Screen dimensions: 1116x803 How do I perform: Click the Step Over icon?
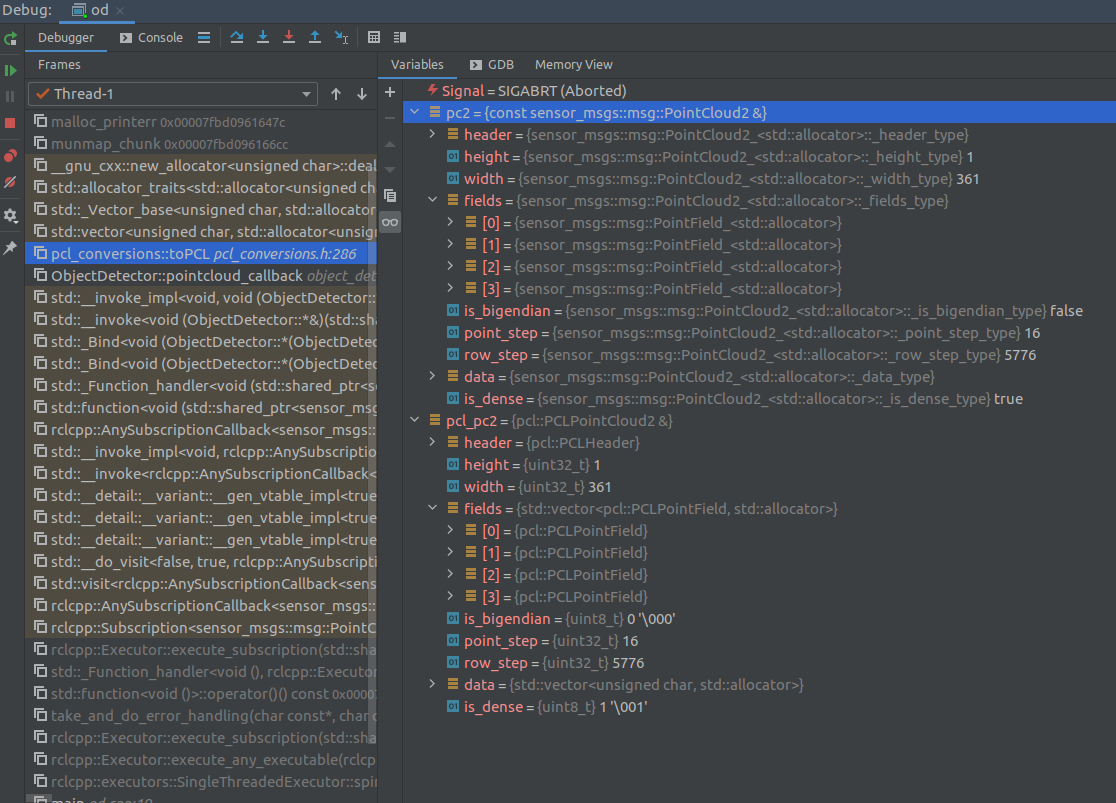pyautogui.click(x=238, y=37)
